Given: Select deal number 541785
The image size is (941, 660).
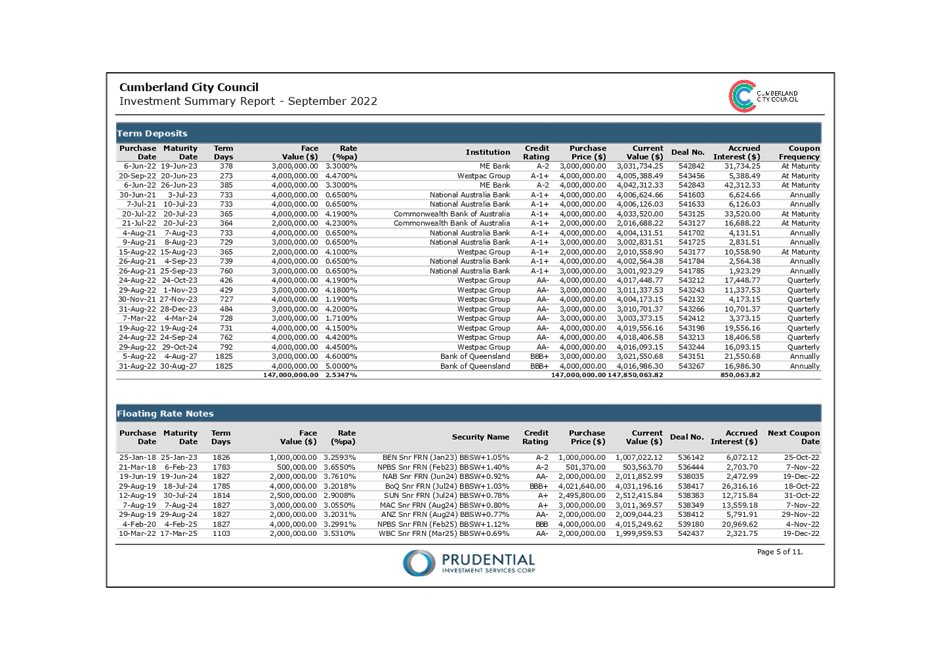Looking at the screenshot, I should [691, 271].
